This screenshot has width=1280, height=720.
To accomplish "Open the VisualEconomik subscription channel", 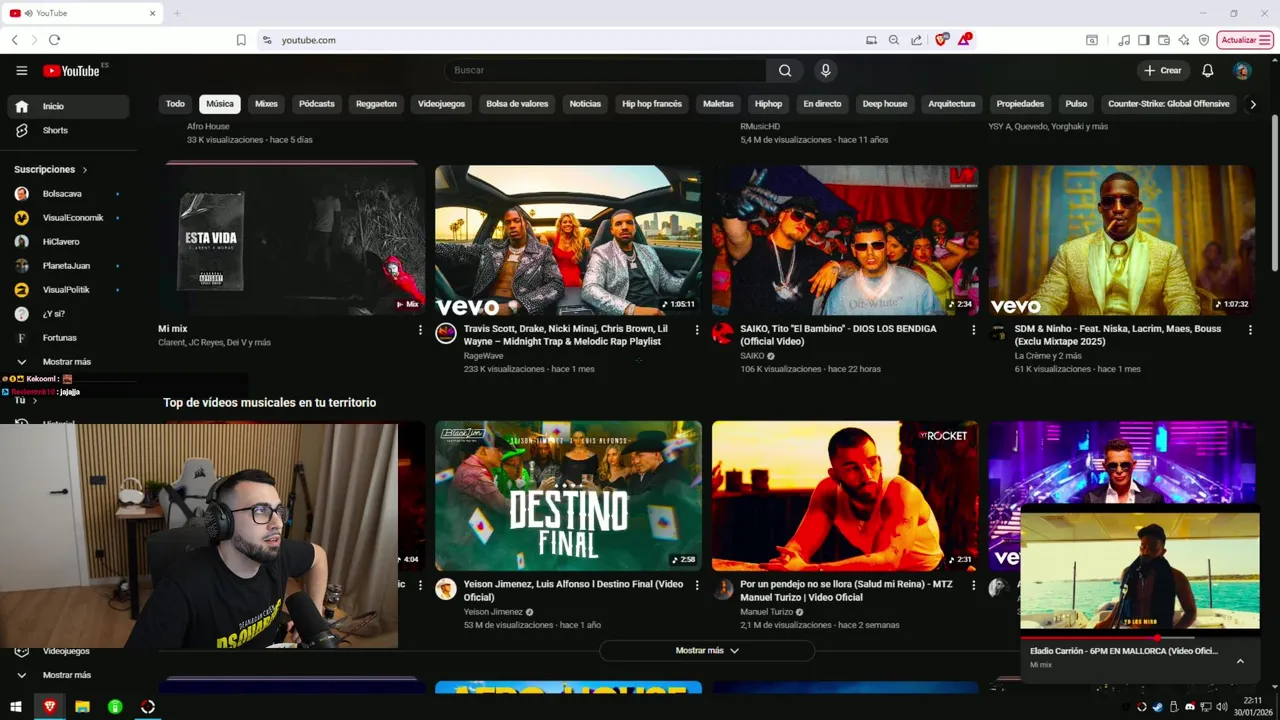I will 68,217.
